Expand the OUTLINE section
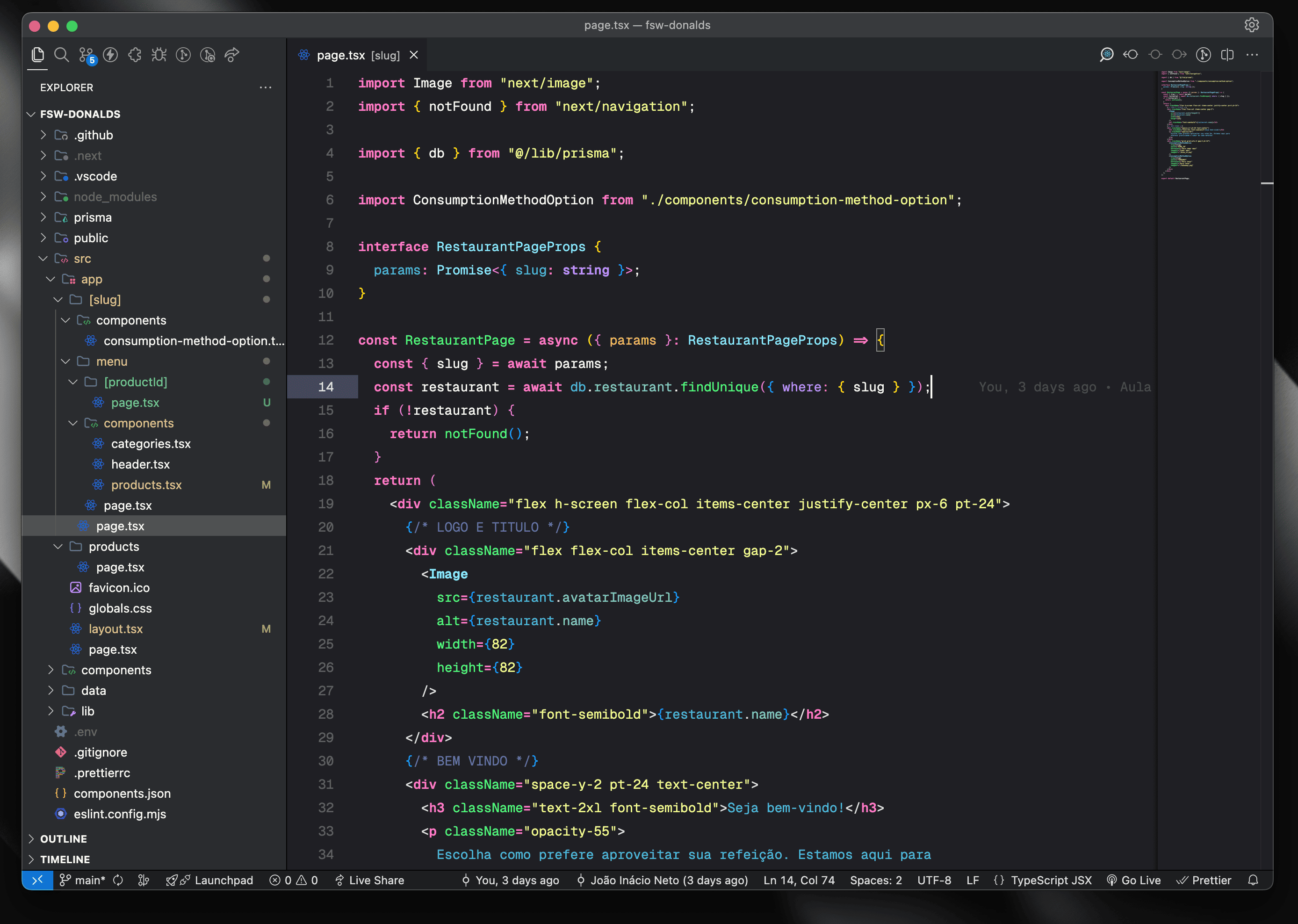The height and width of the screenshot is (924, 1298). [x=64, y=838]
